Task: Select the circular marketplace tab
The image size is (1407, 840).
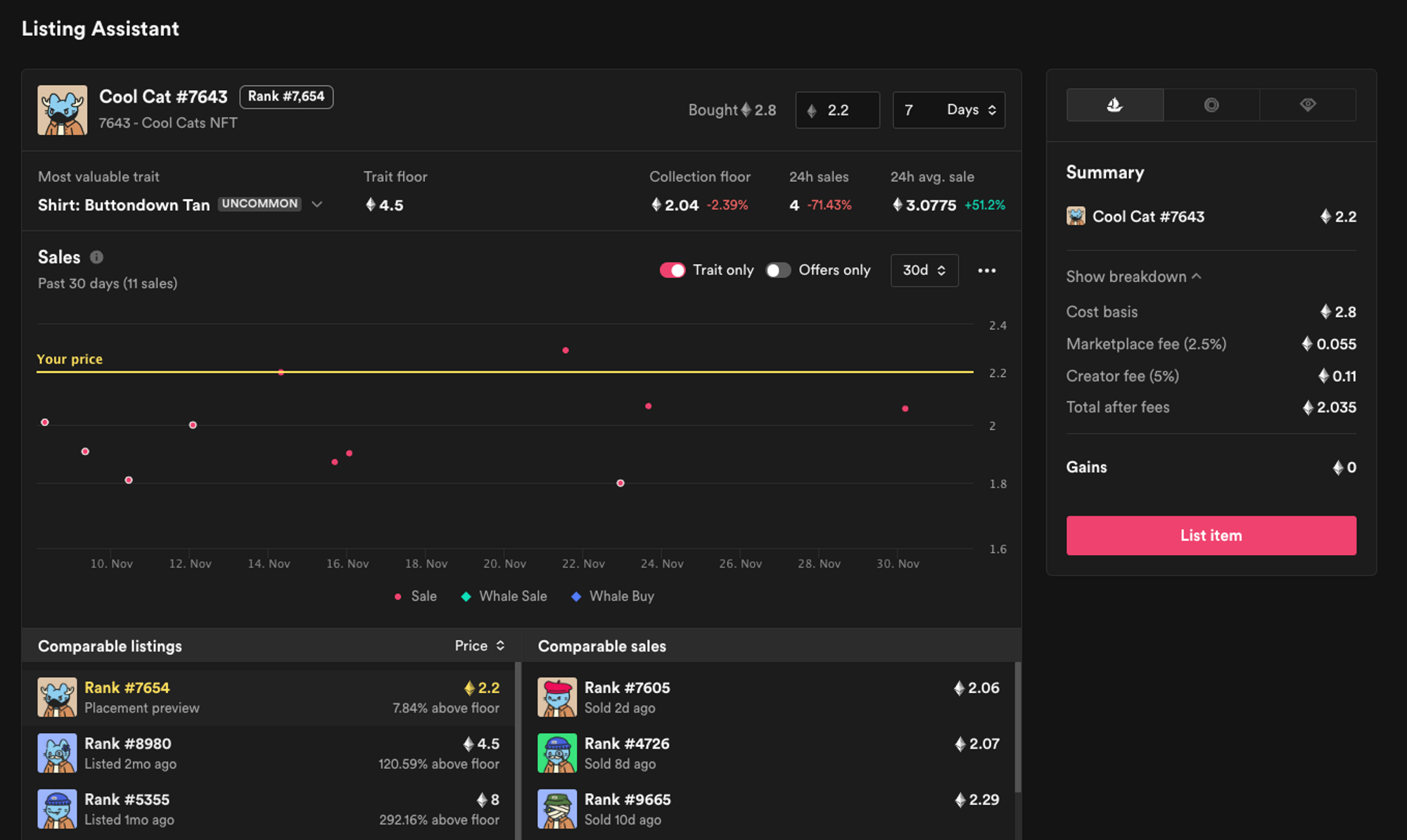Action: [x=1211, y=105]
